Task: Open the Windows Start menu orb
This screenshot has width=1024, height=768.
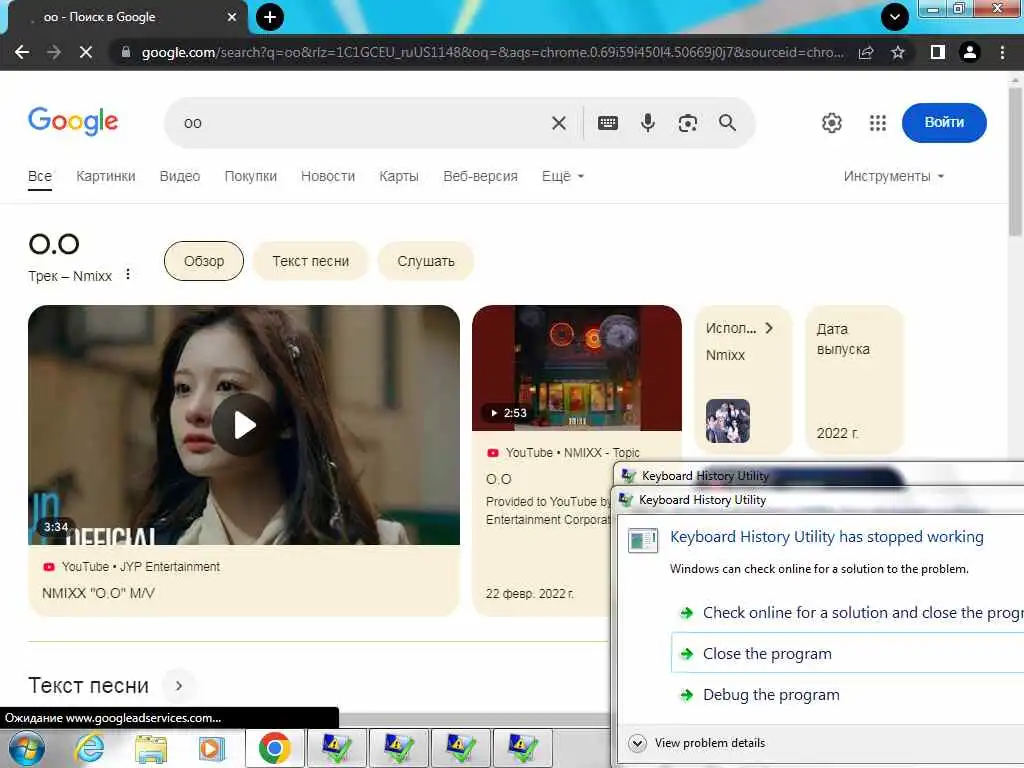Action: (26, 748)
